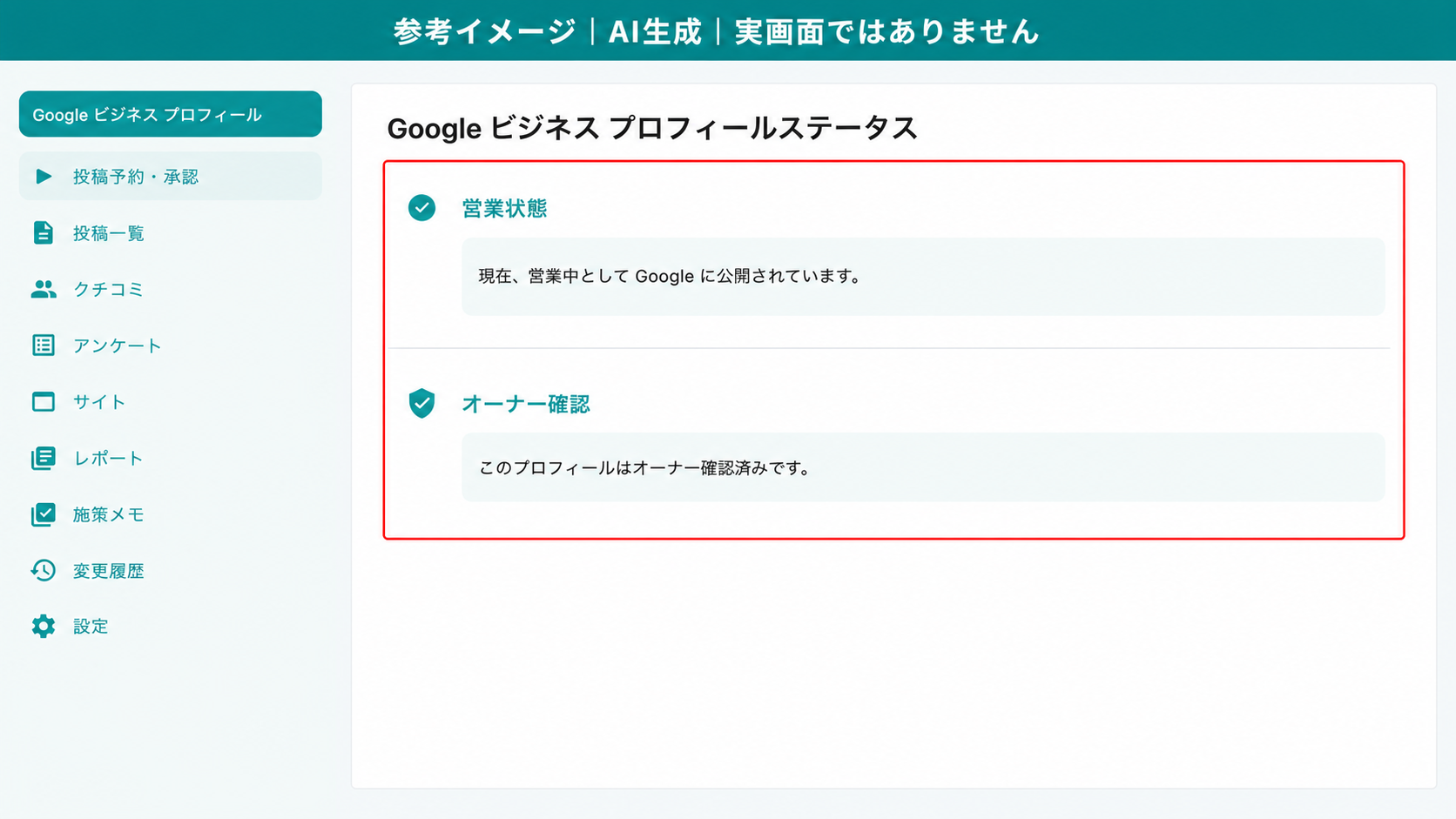Click the people icon beside クチコミ
The height and width of the screenshot is (819, 1456).
click(43, 289)
